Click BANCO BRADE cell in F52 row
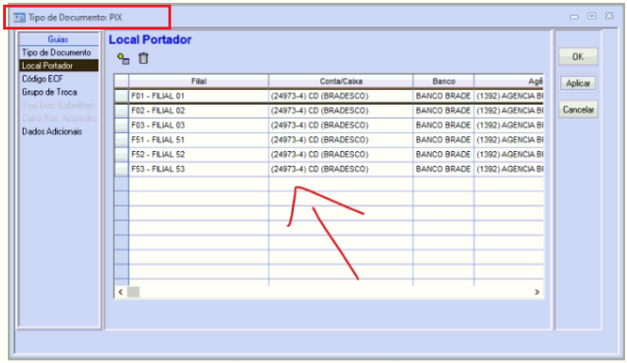This screenshot has height=363, width=627. pos(443,154)
